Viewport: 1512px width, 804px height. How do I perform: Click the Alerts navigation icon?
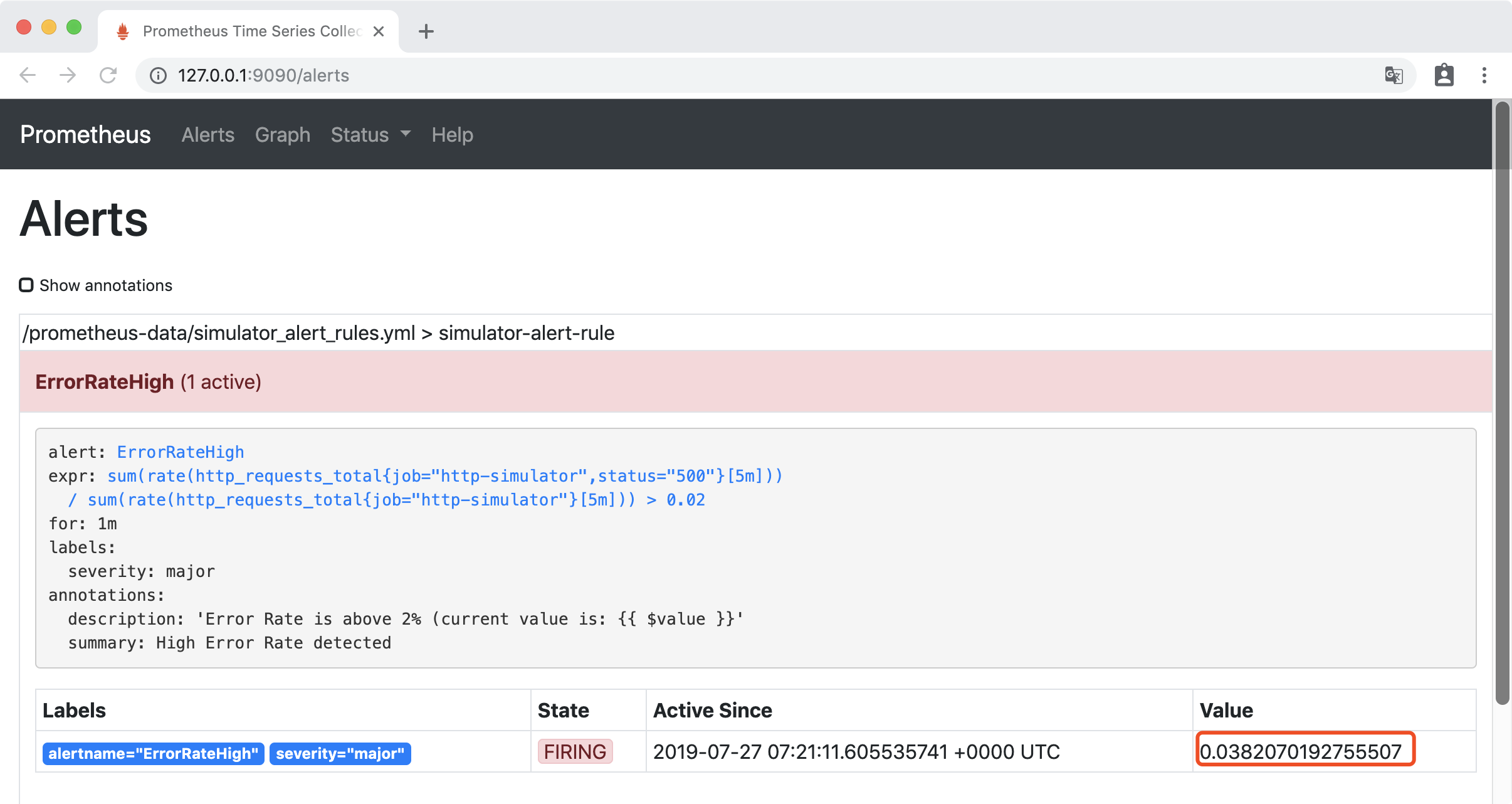[x=208, y=134]
